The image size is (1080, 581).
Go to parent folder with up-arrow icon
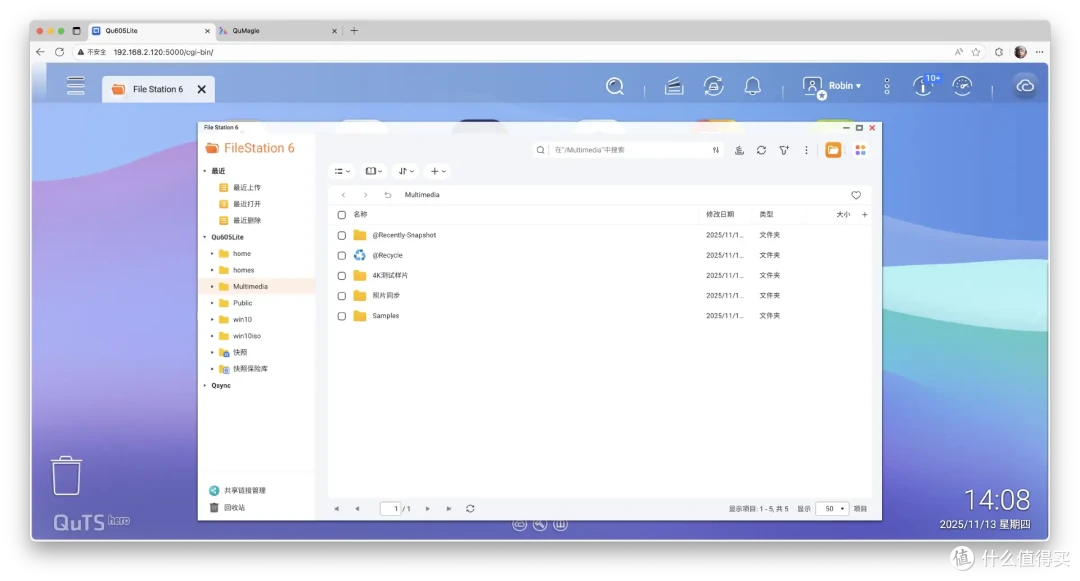click(x=388, y=195)
